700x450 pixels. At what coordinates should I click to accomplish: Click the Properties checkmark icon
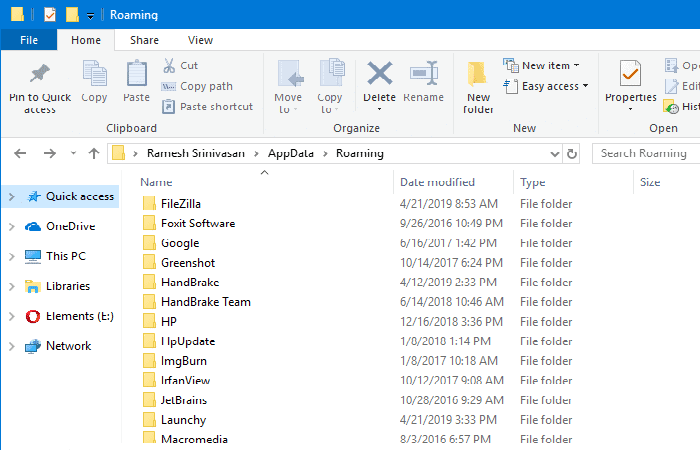pos(630,73)
